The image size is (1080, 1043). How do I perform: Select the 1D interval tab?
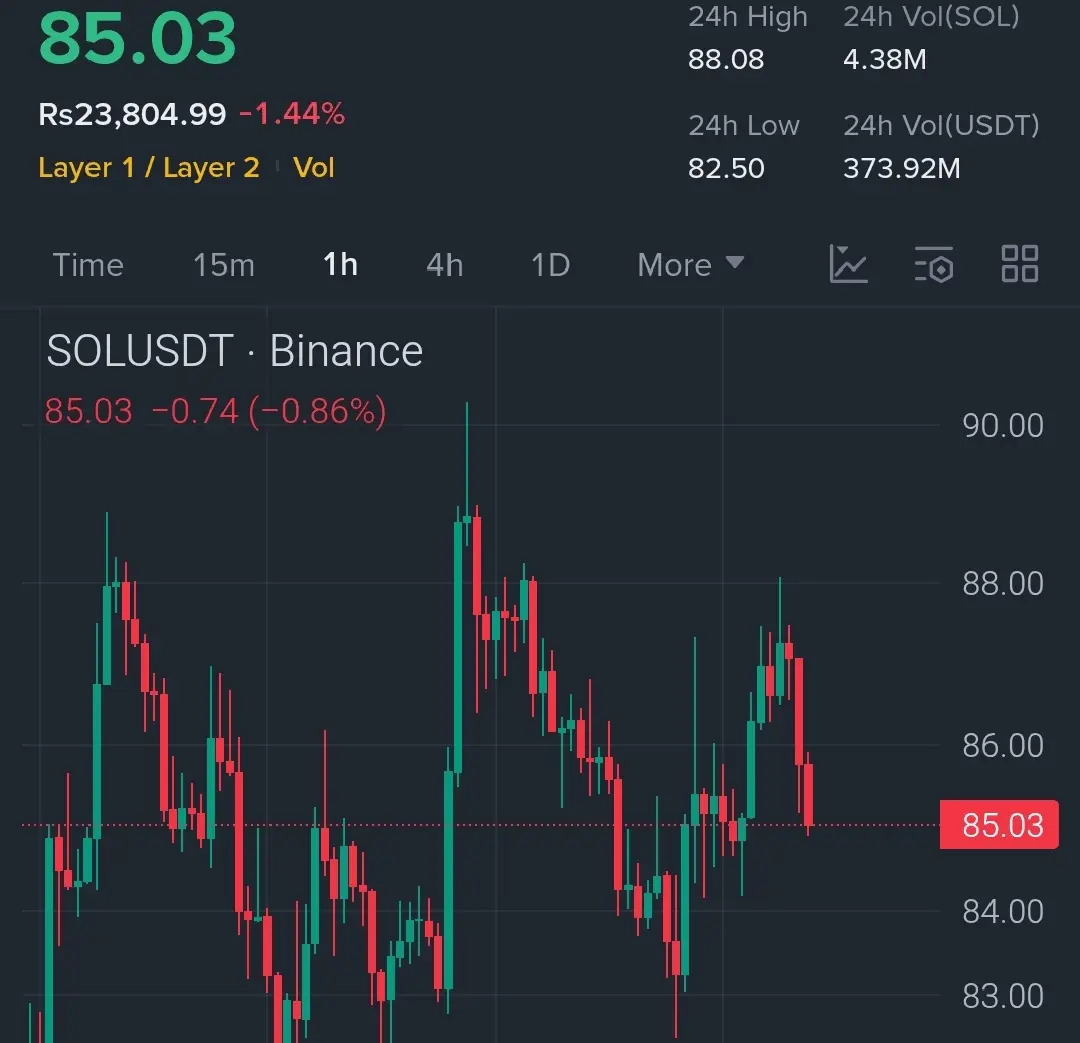[550, 265]
